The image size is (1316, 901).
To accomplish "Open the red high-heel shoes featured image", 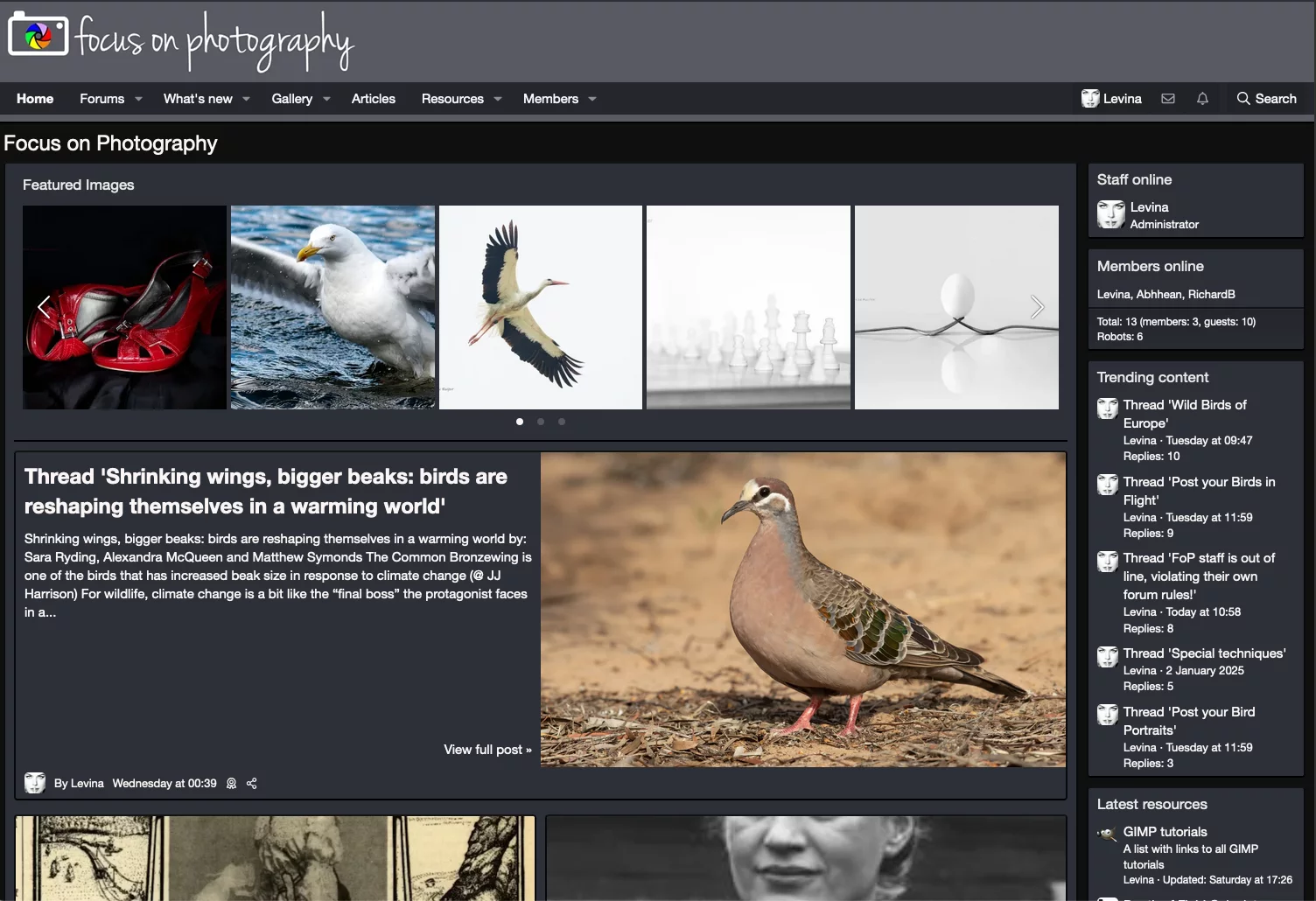I will [124, 307].
